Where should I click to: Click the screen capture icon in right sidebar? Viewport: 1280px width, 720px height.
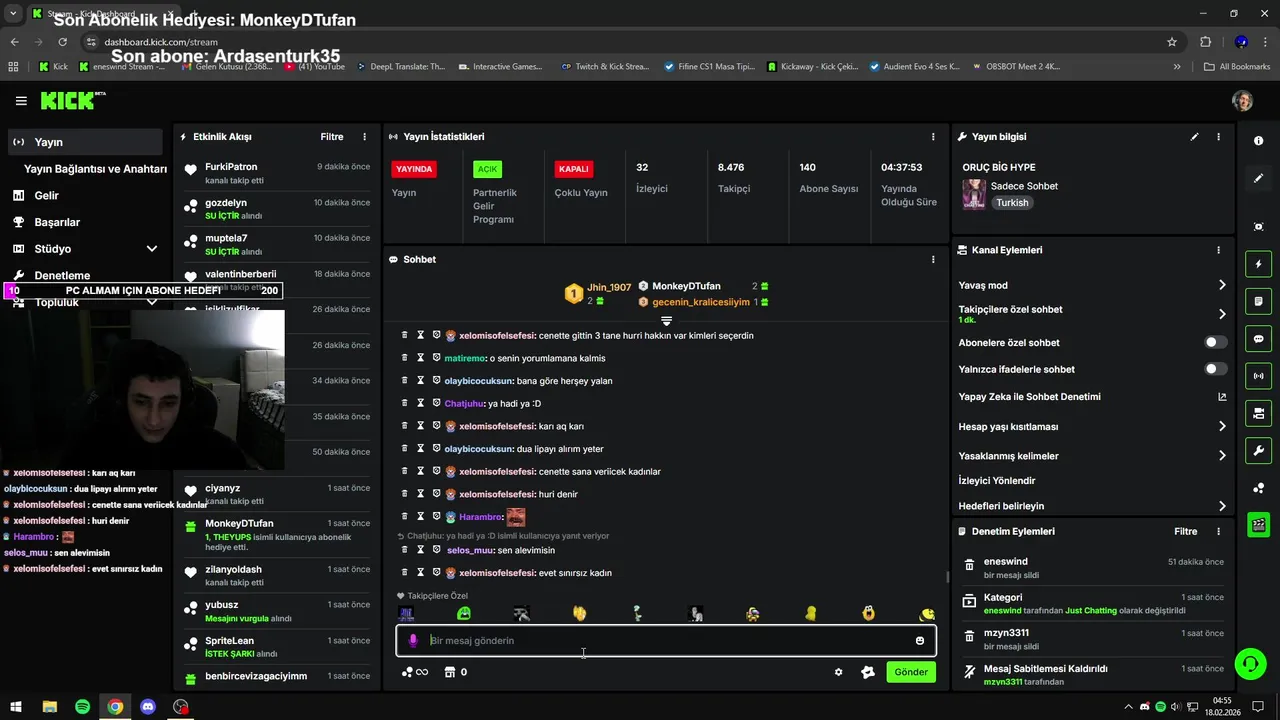[1258, 227]
